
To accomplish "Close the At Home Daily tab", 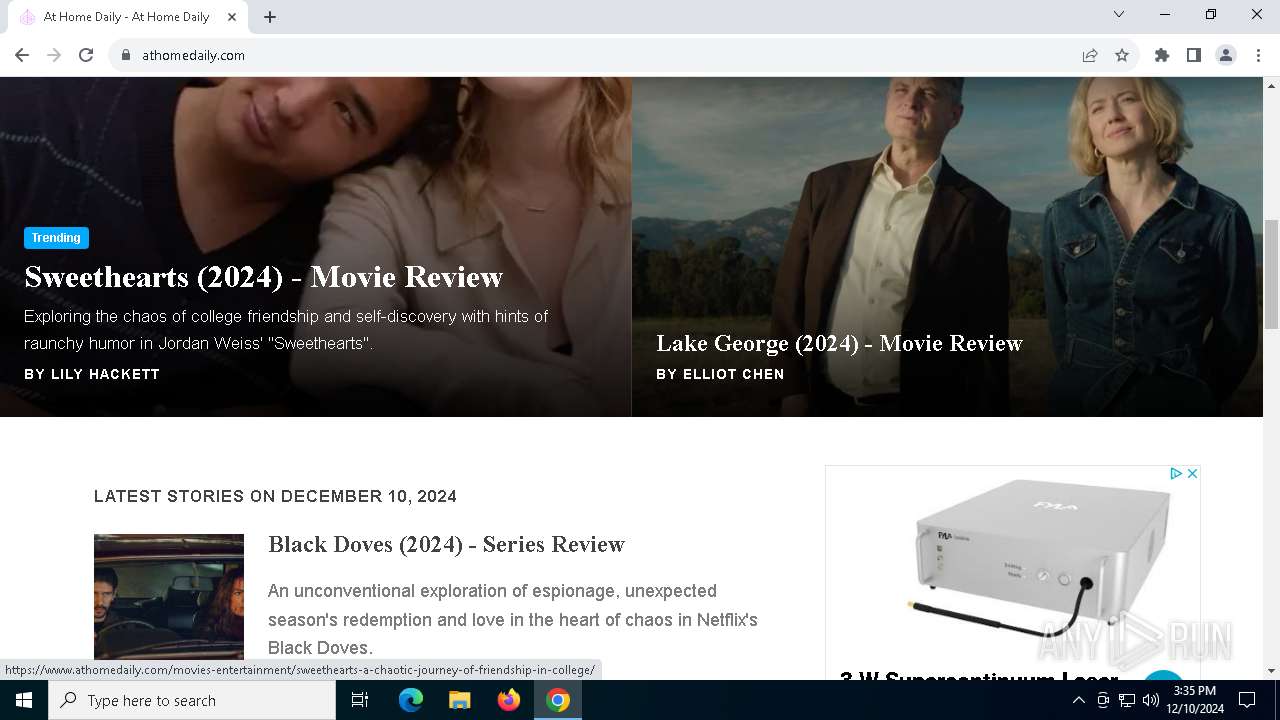I will (232, 17).
